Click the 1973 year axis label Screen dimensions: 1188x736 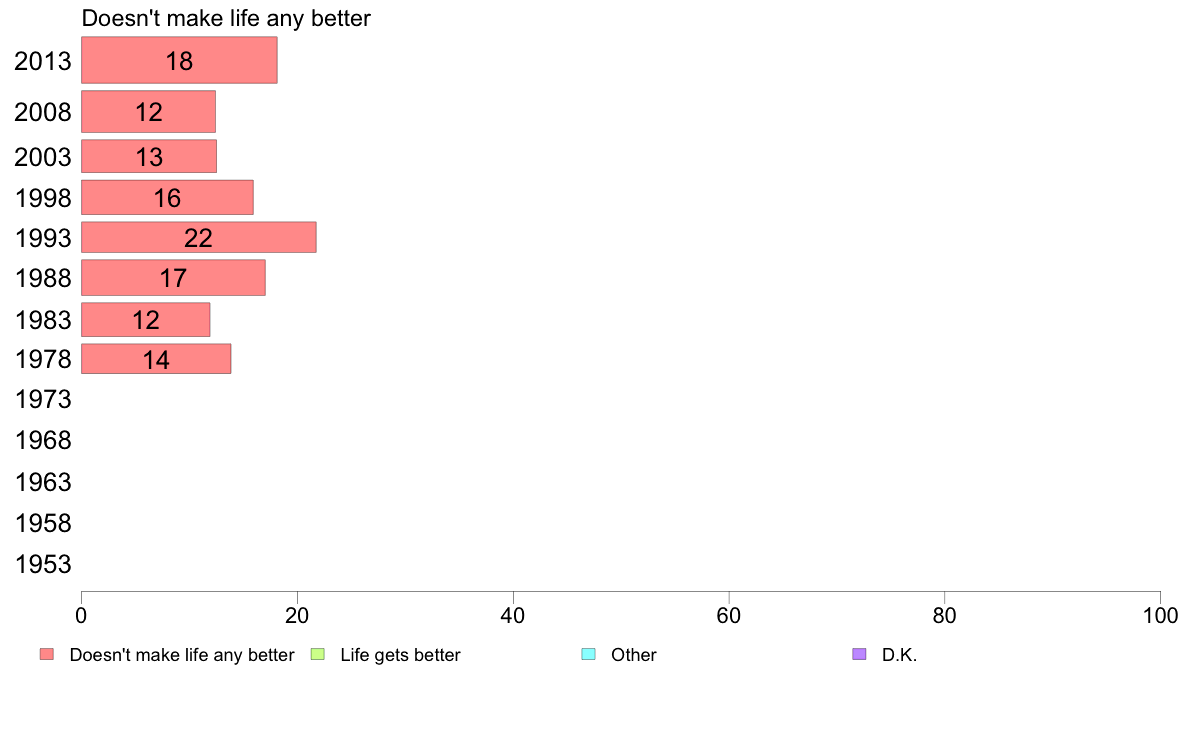tap(43, 399)
